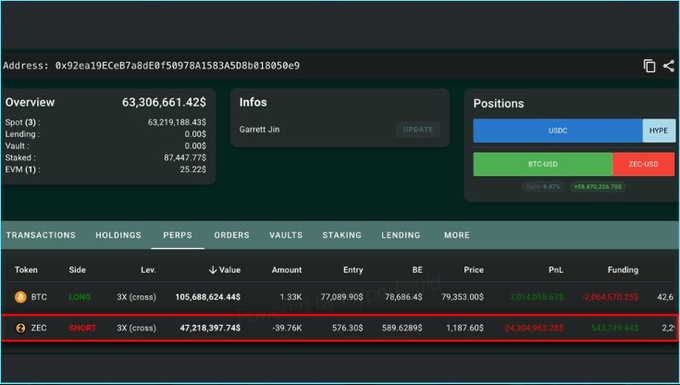Click the ZEC coin icon in the table
Image resolution: width=680 pixels, height=385 pixels.
tap(20, 328)
